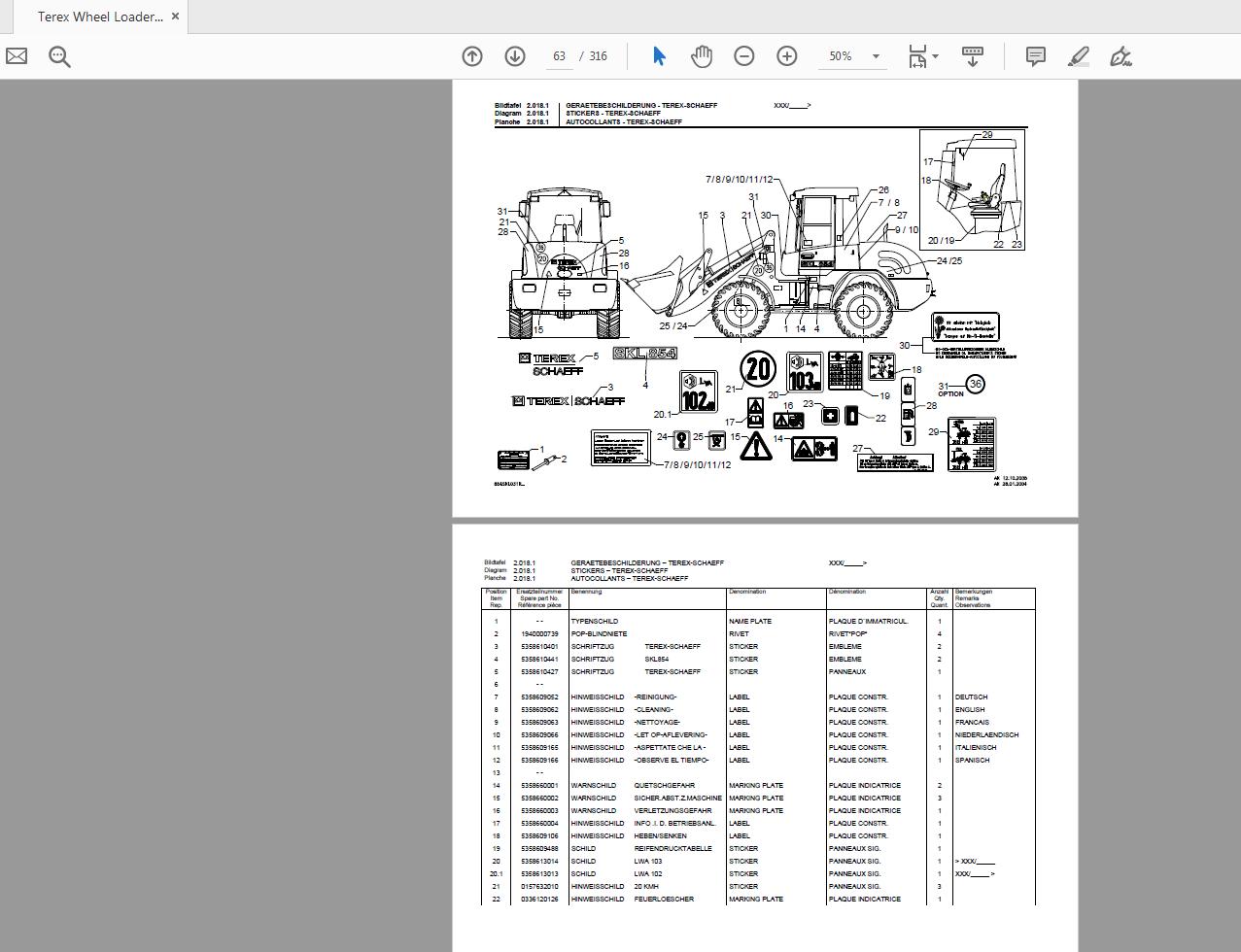Click the marquee zoom magnifier icon
The width and height of the screenshot is (1241, 952).
click(x=59, y=56)
